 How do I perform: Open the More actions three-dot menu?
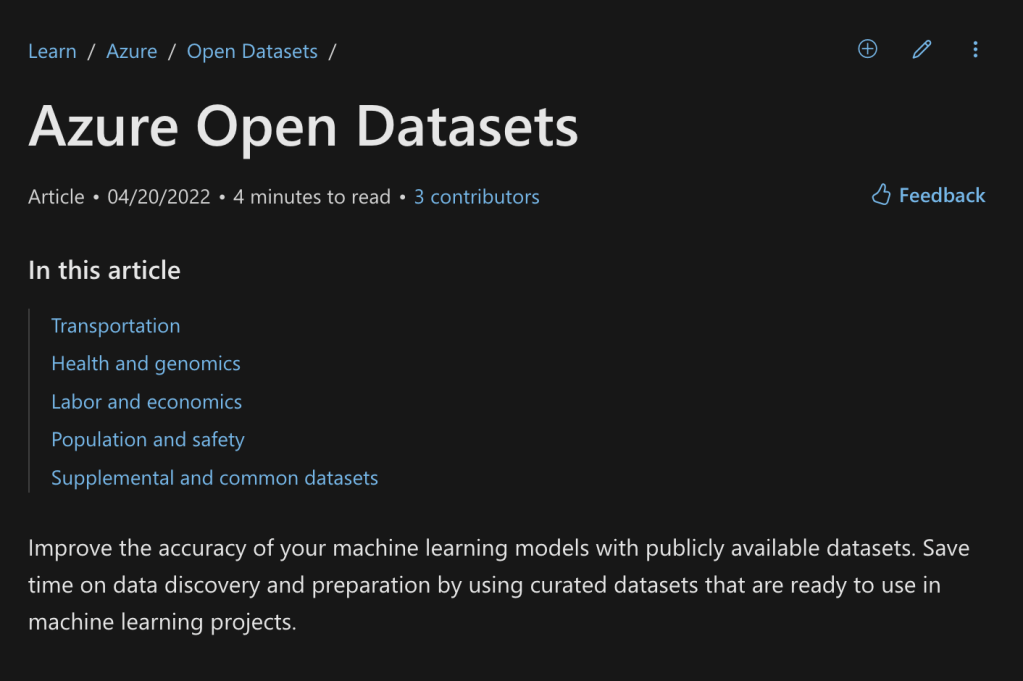click(x=975, y=49)
